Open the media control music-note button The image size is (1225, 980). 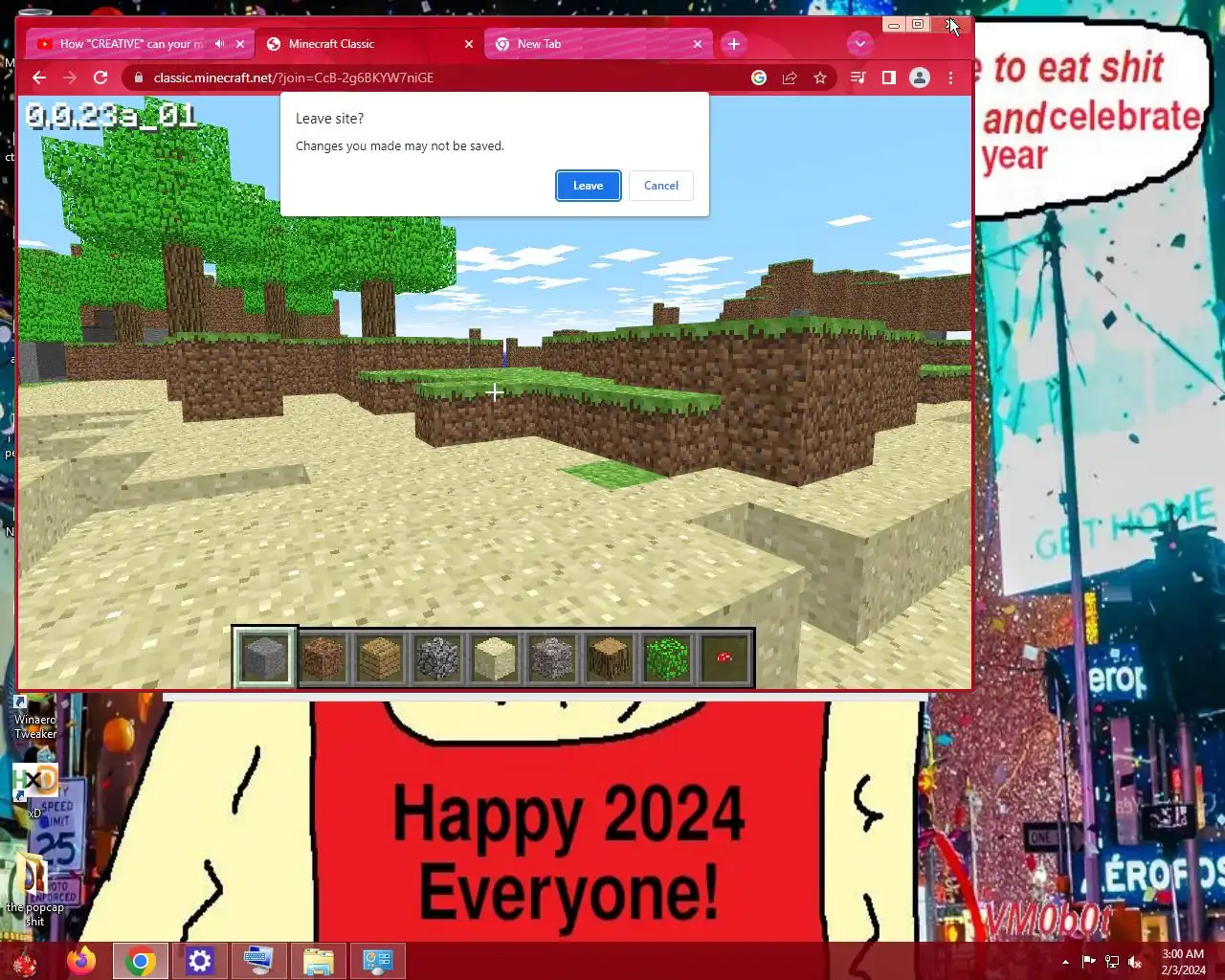point(858,78)
